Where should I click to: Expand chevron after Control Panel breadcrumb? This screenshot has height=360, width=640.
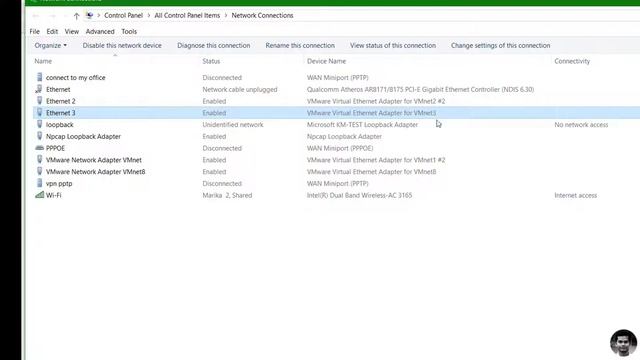tap(149, 16)
